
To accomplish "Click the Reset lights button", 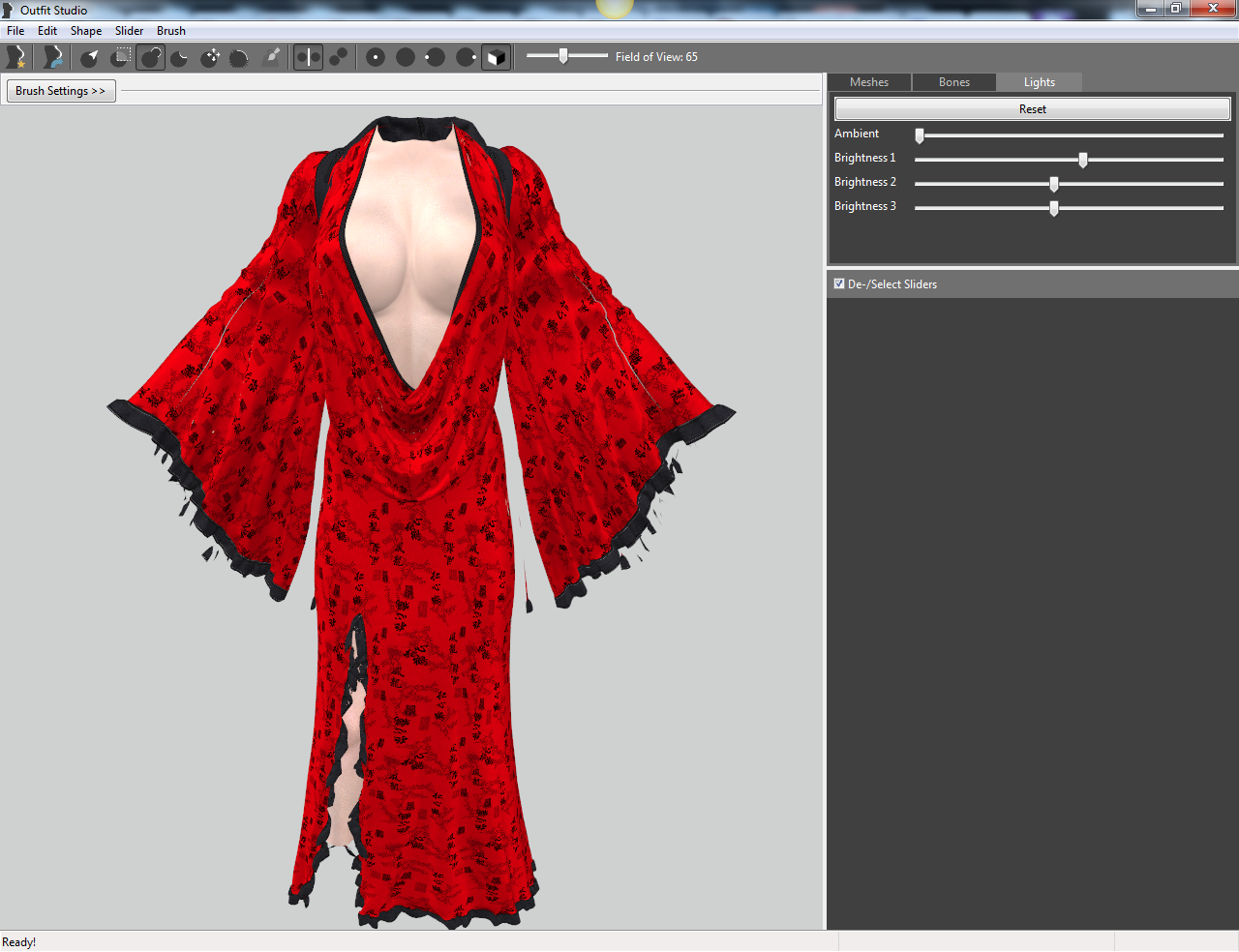I will (x=1033, y=109).
